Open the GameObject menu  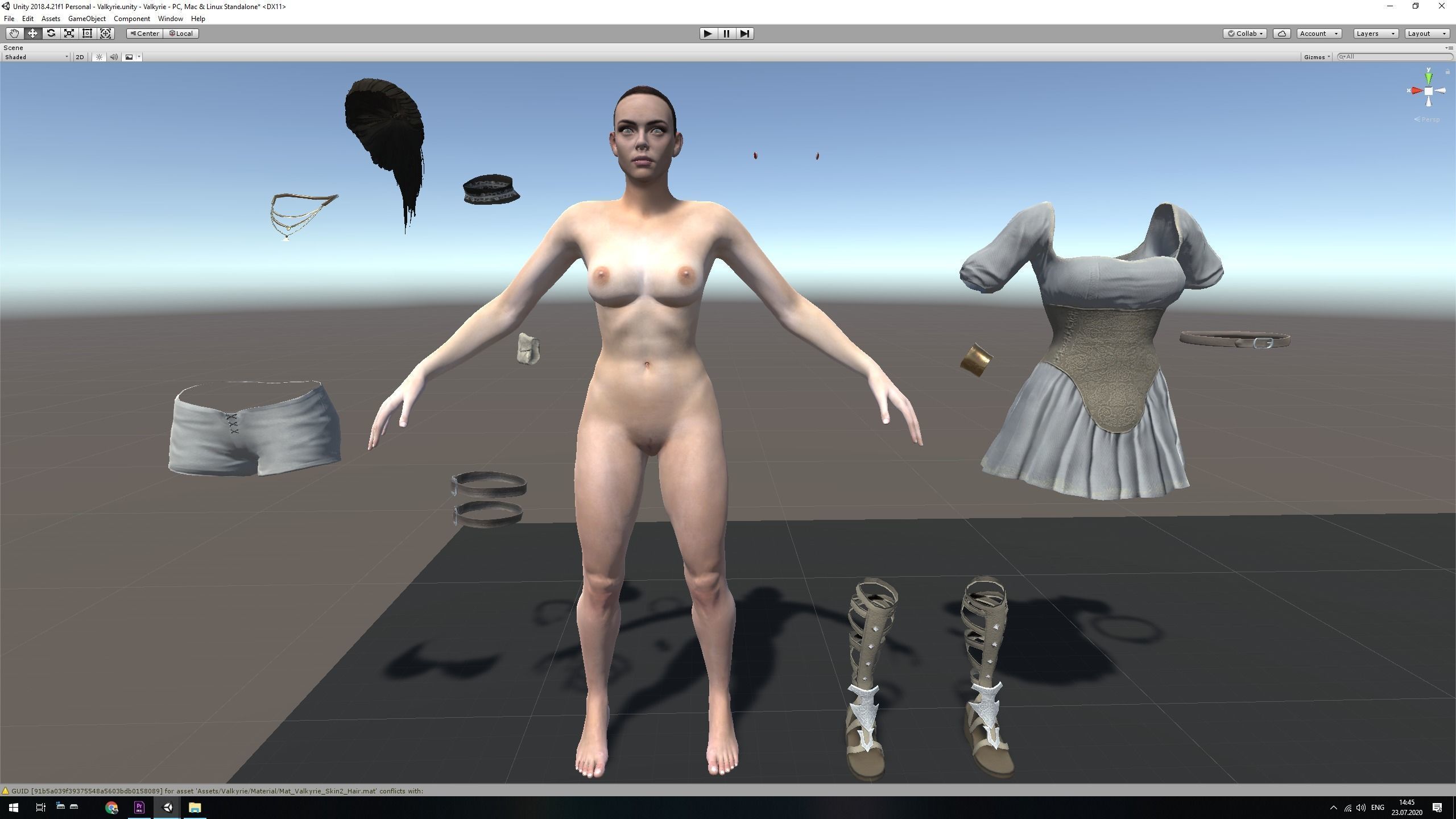(86, 19)
